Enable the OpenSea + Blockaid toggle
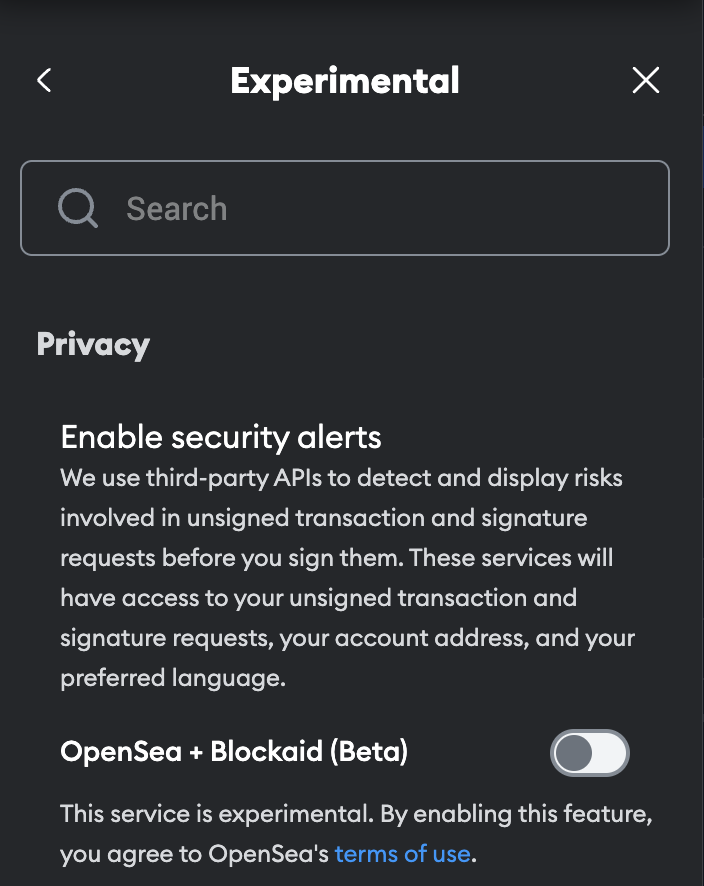 [x=590, y=753]
